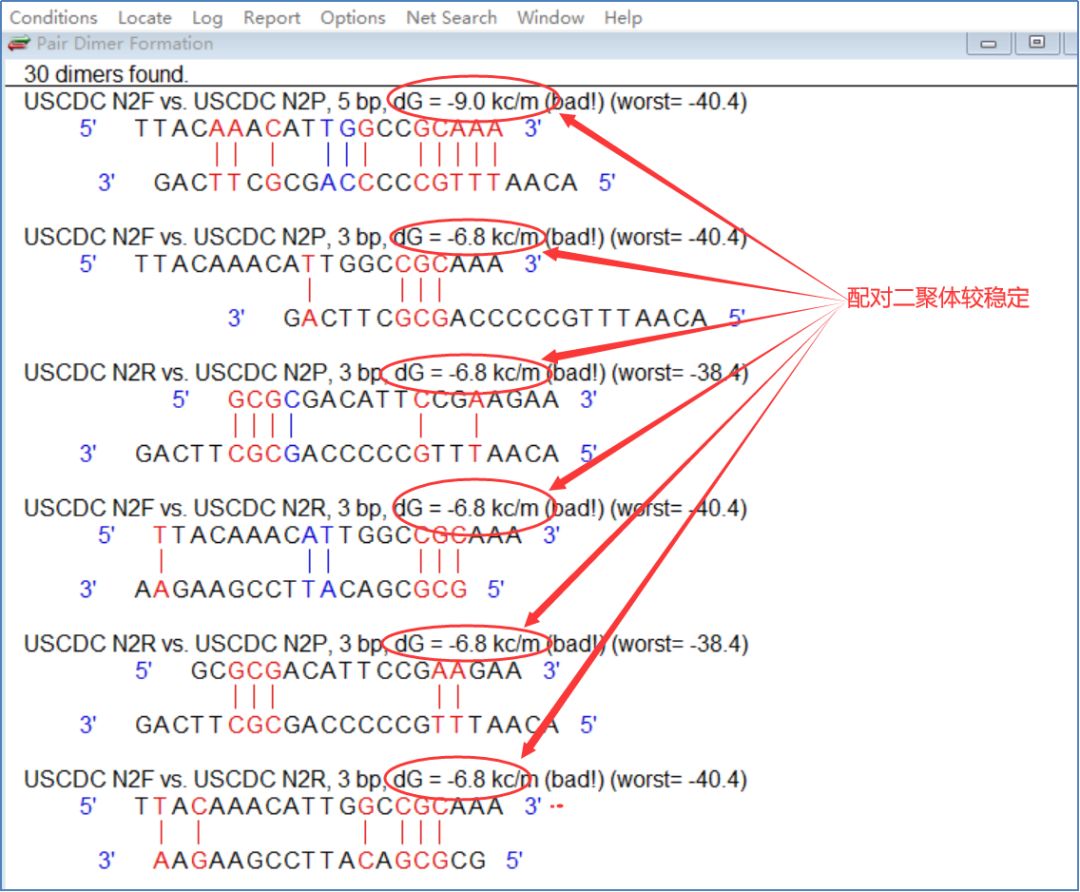Select the 5 bp dG = -9.0 kc/m dimer header
The width and height of the screenshot is (1080, 892).
tap(385, 101)
